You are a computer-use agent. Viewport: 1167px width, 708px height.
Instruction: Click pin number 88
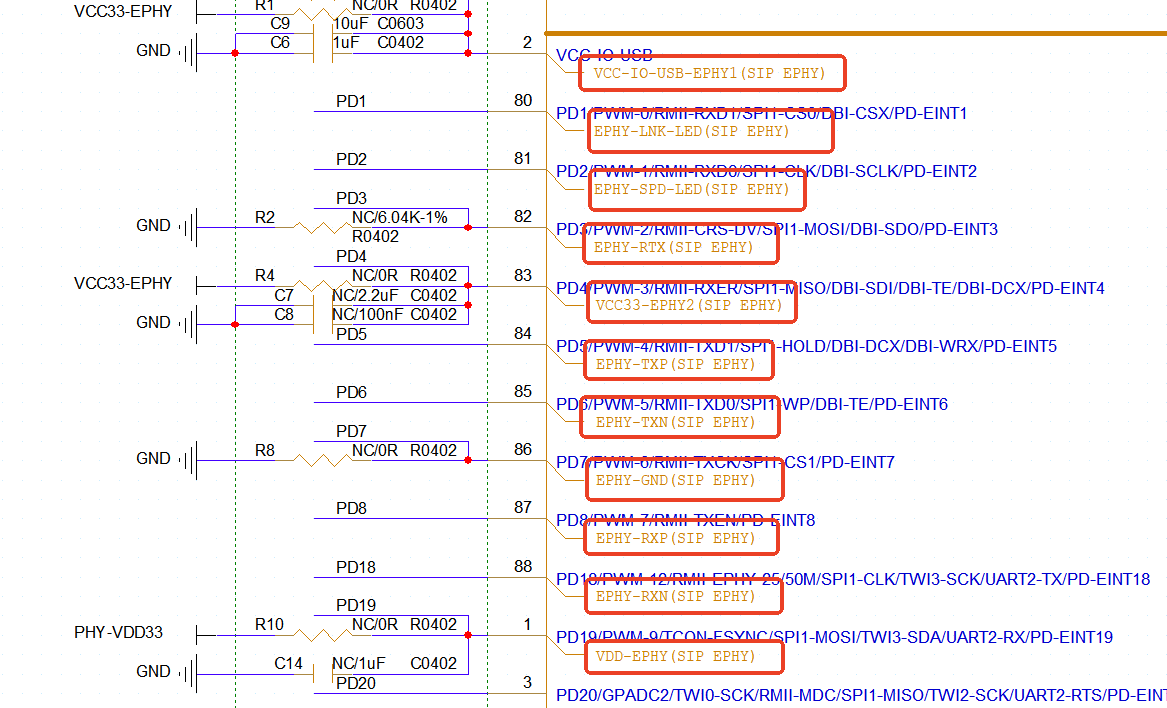click(x=522, y=566)
